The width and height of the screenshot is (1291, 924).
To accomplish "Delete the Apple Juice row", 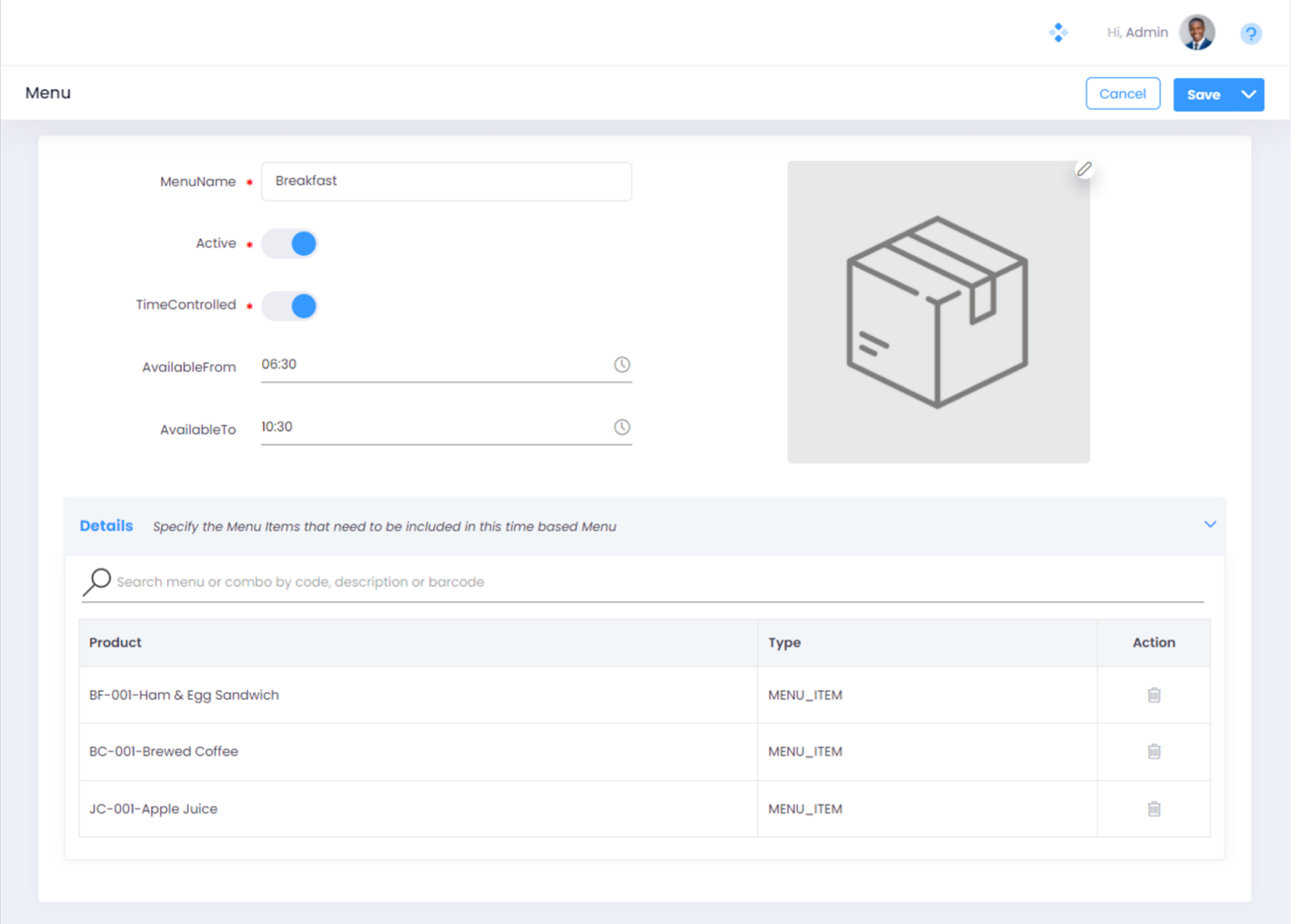I will (1154, 809).
